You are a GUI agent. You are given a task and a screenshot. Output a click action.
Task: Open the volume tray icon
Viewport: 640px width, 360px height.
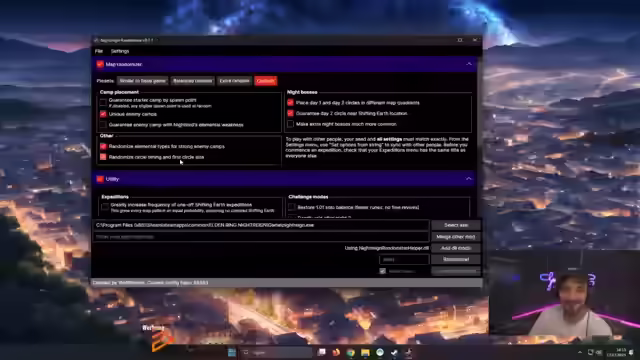[599, 352]
